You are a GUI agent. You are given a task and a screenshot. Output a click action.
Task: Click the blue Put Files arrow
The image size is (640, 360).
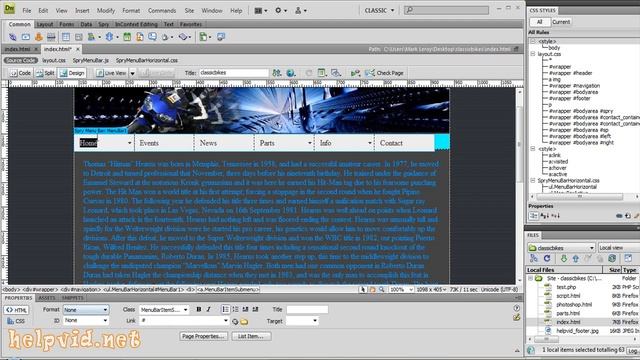576,258
